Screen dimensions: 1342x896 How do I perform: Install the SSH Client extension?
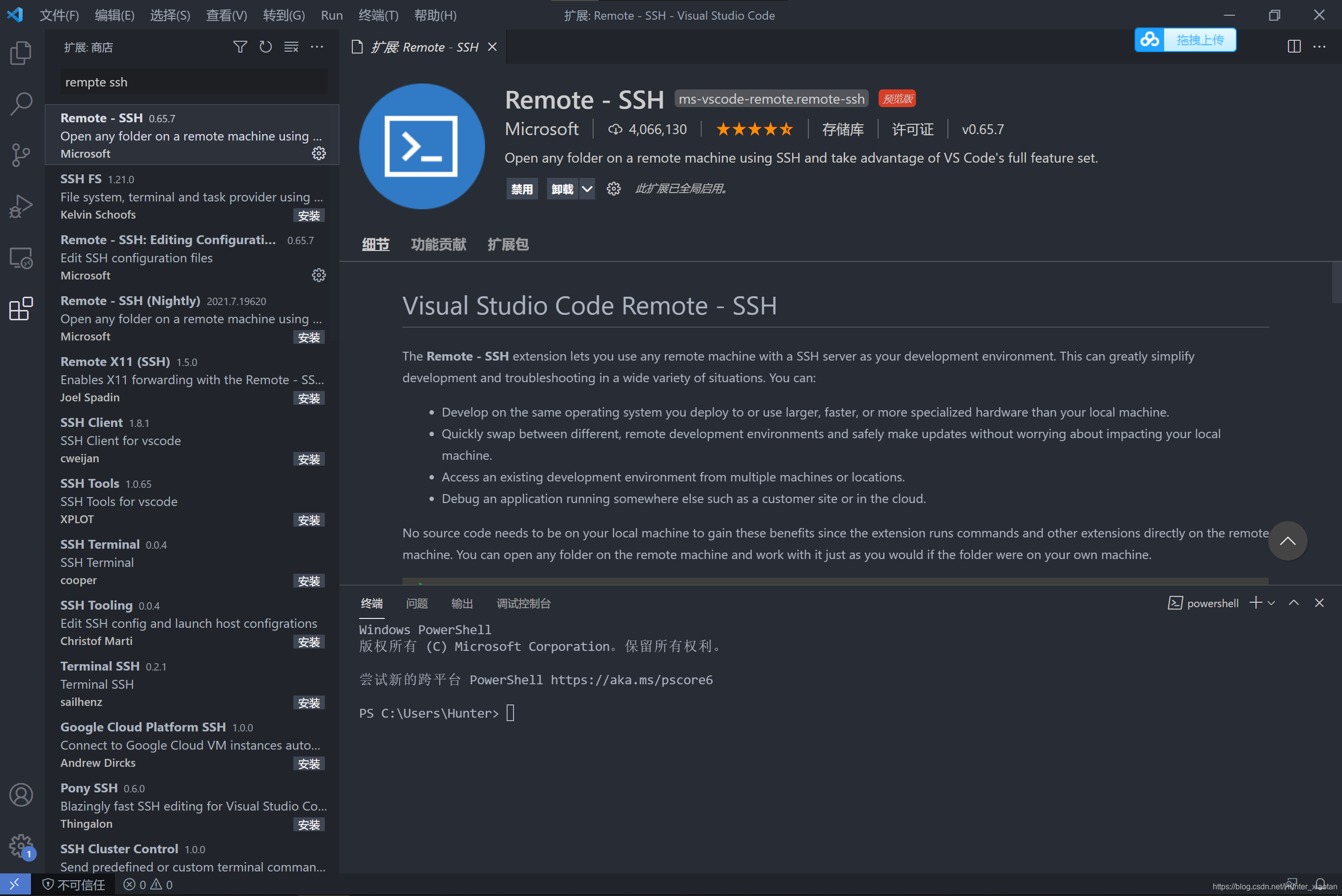point(309,459)
